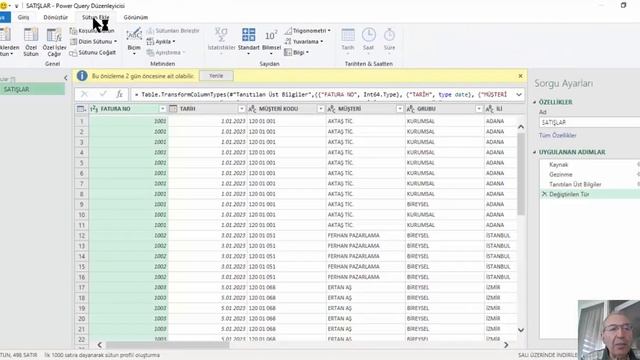Screen dimensions: 640x360
Task: Switch to the Giriş ribbon tab
Action: tap(23, 17)
